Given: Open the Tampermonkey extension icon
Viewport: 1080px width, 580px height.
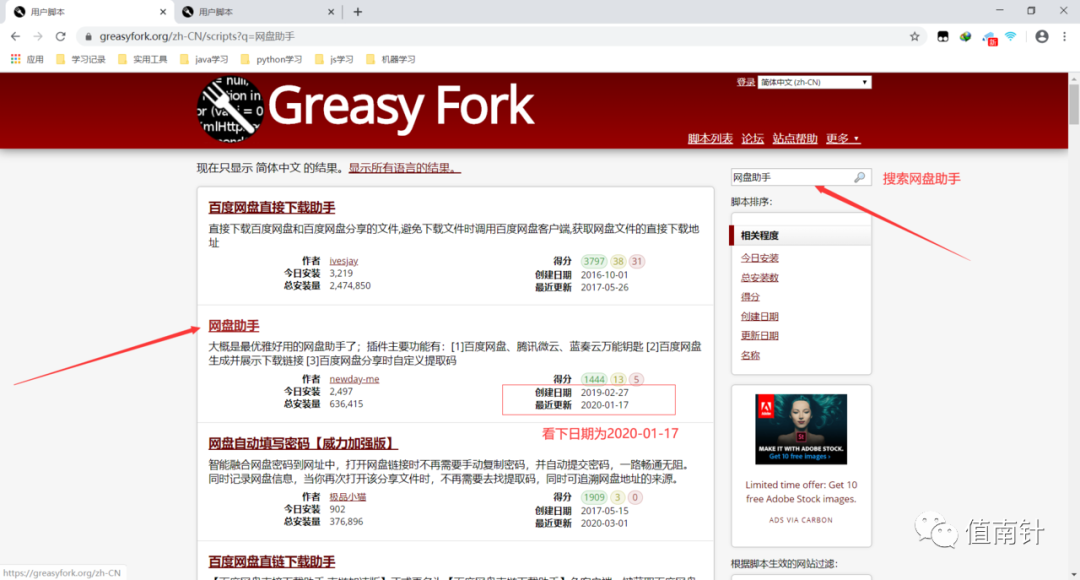Looking at the screenshot, I should coord(943,37).
